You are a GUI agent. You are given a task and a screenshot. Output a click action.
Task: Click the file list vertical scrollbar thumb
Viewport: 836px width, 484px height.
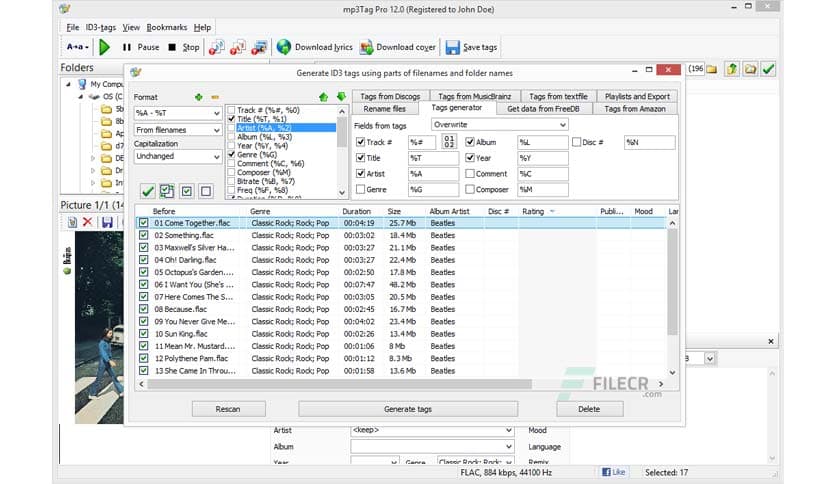point(672,281)
